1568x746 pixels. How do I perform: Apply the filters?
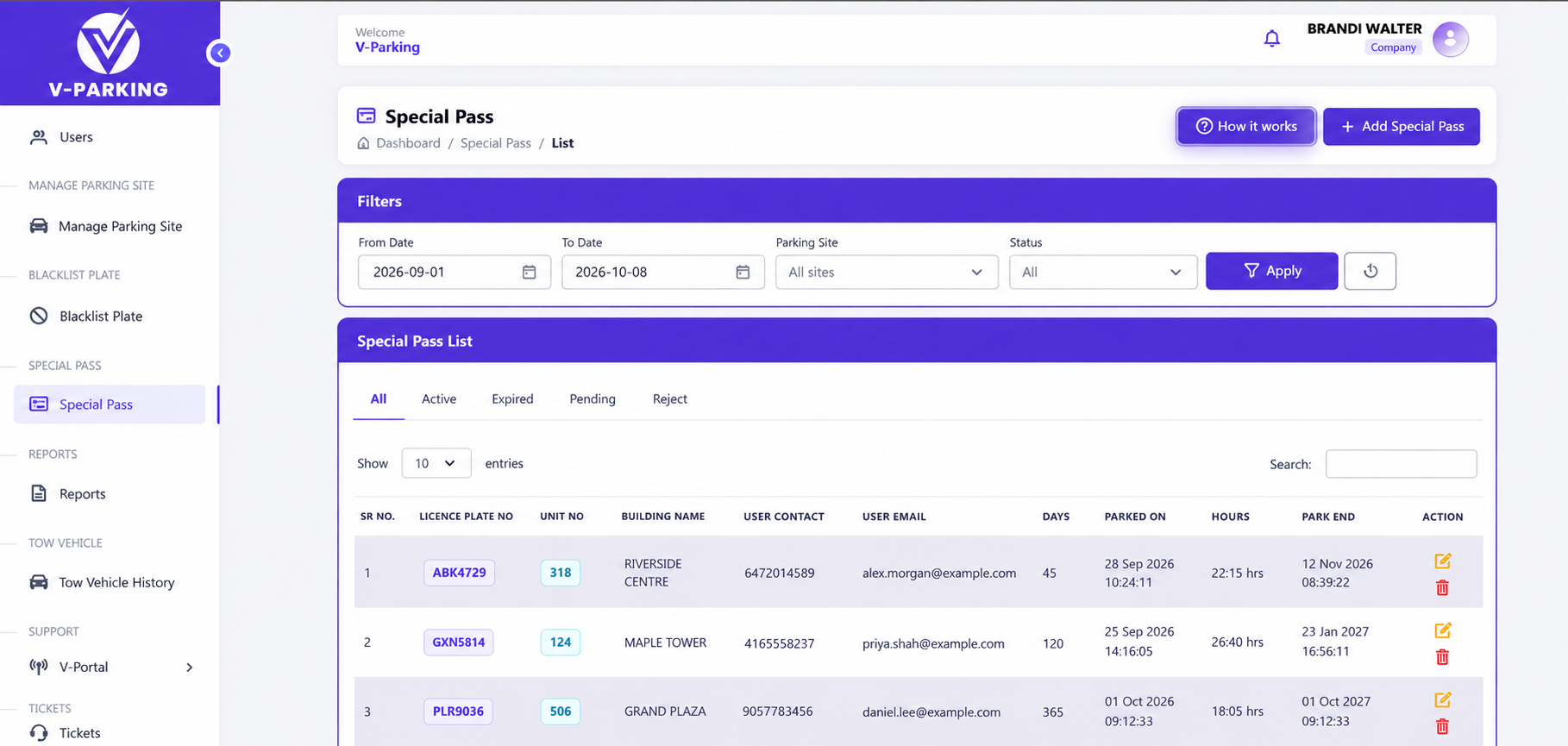1271,271
